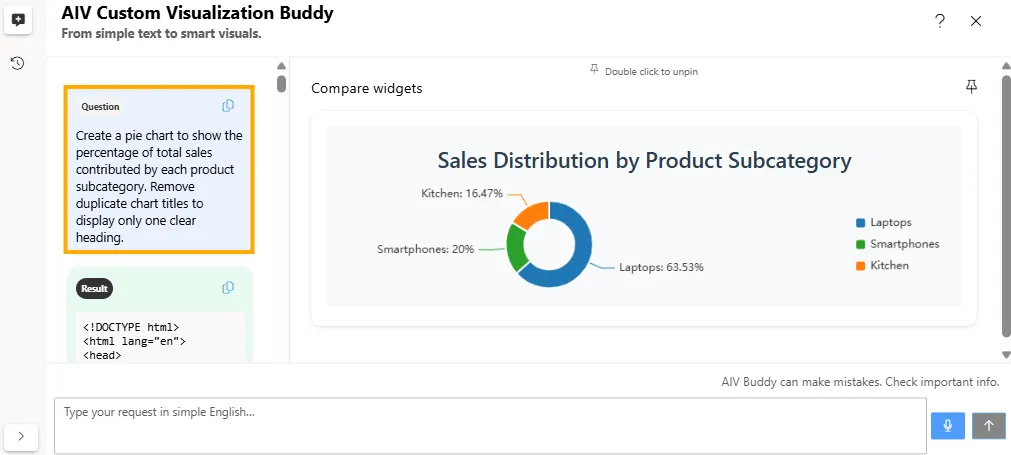This screenshot has width=1011, height=455.
Task: Start voice input with microphone button
Action: point(947,426)
